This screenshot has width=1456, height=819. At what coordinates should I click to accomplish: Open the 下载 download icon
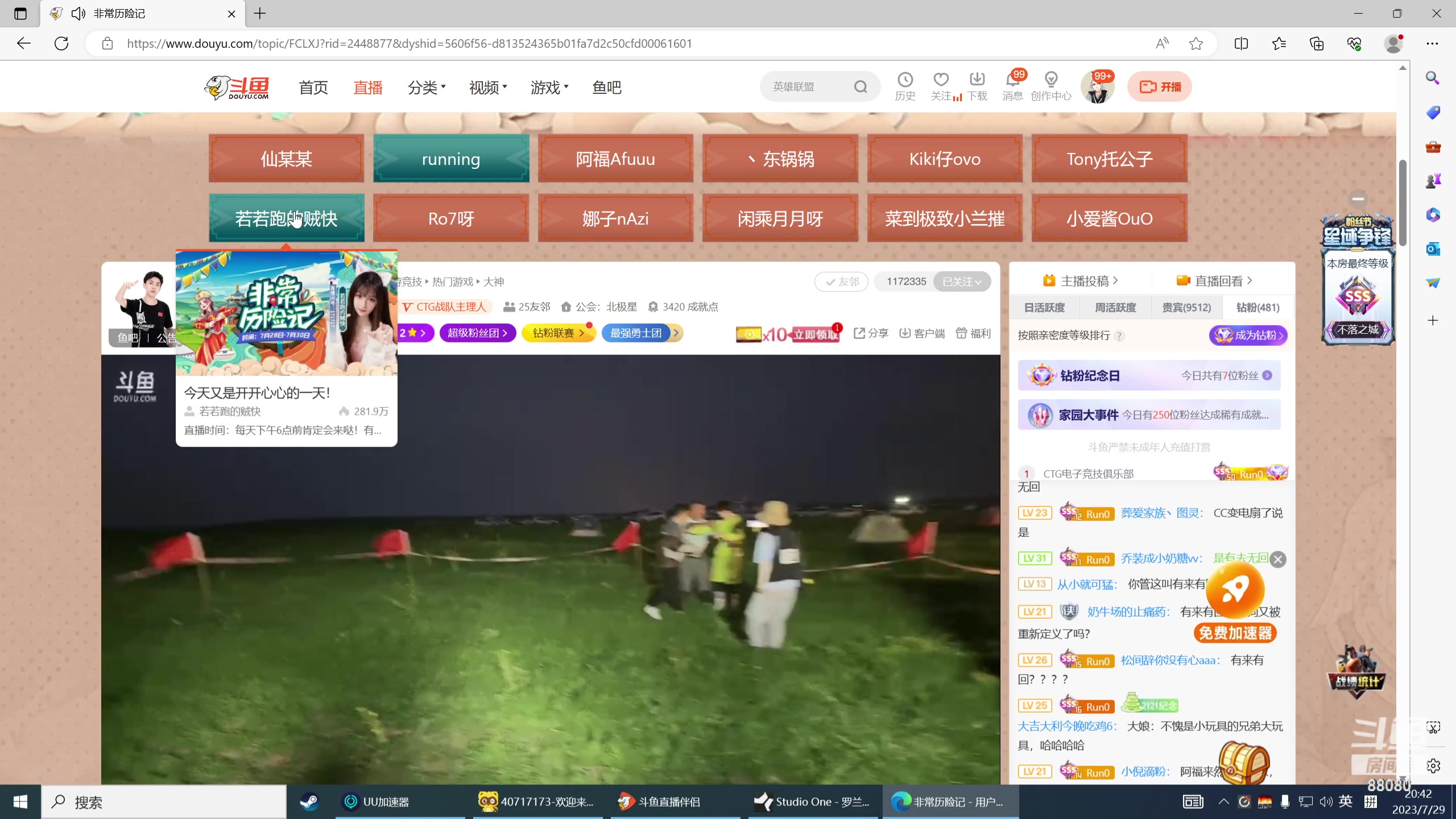coord(977,86)
